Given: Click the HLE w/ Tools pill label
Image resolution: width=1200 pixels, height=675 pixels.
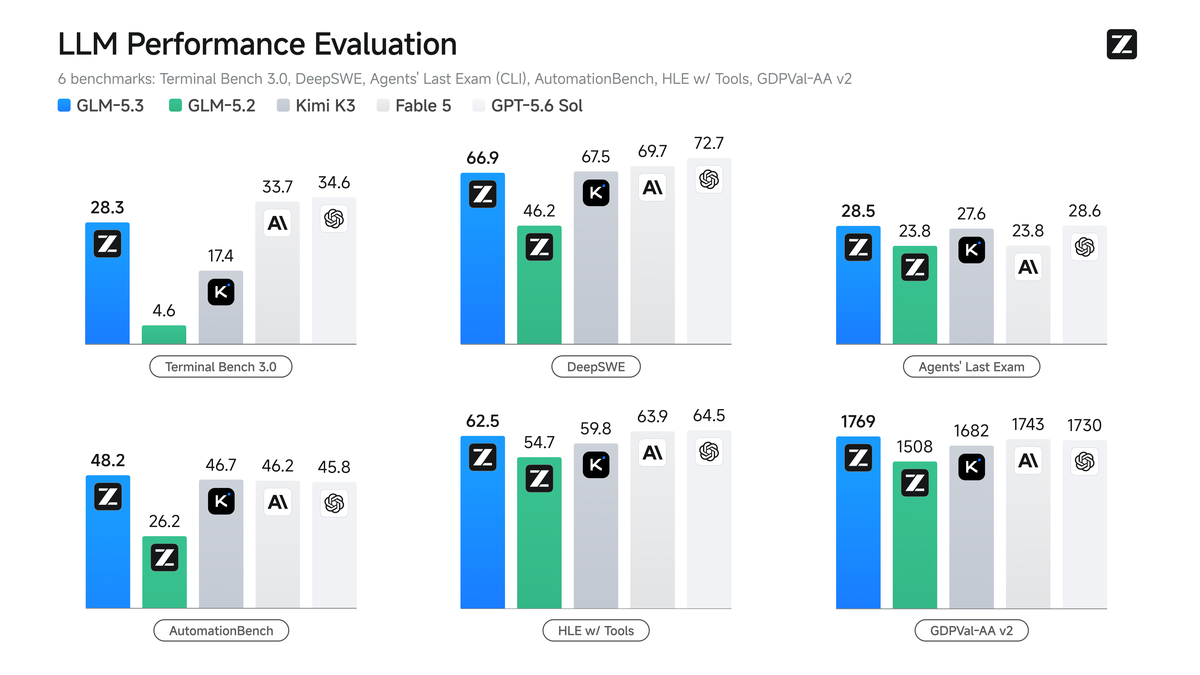Looking at the screenshot, I should tap(596, 631).
